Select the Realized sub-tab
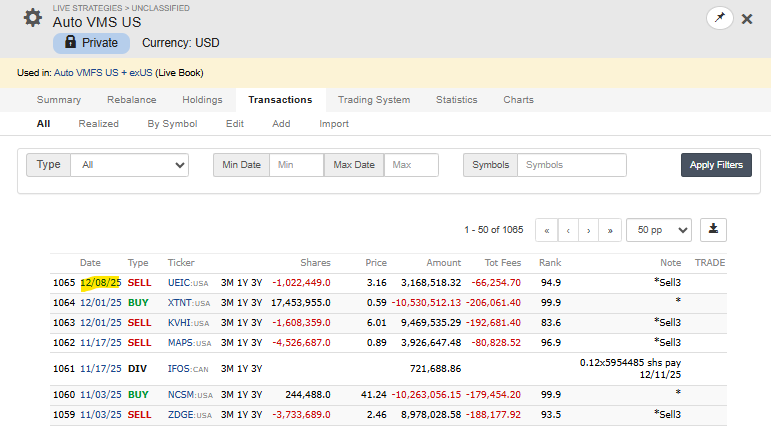Image resolution: width=771 pixels, height=426 pixels. point(98,124)
